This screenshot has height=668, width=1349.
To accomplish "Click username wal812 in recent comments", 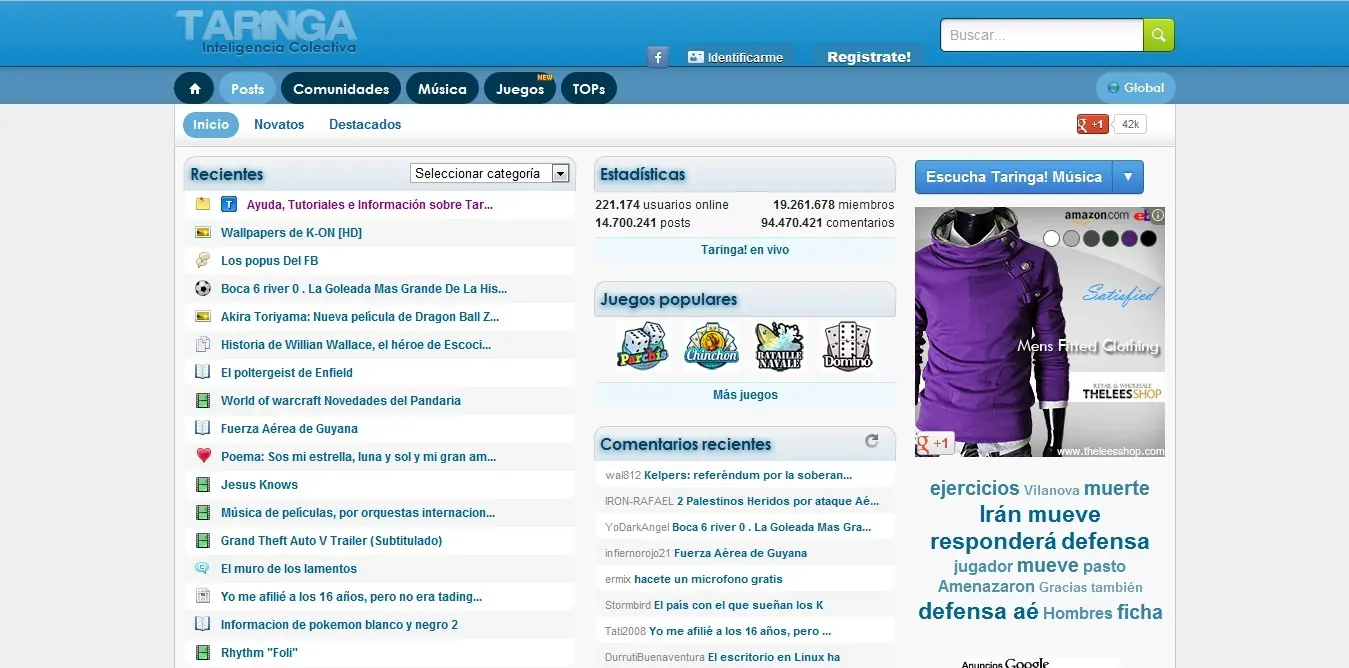I will tap(623, 475).
